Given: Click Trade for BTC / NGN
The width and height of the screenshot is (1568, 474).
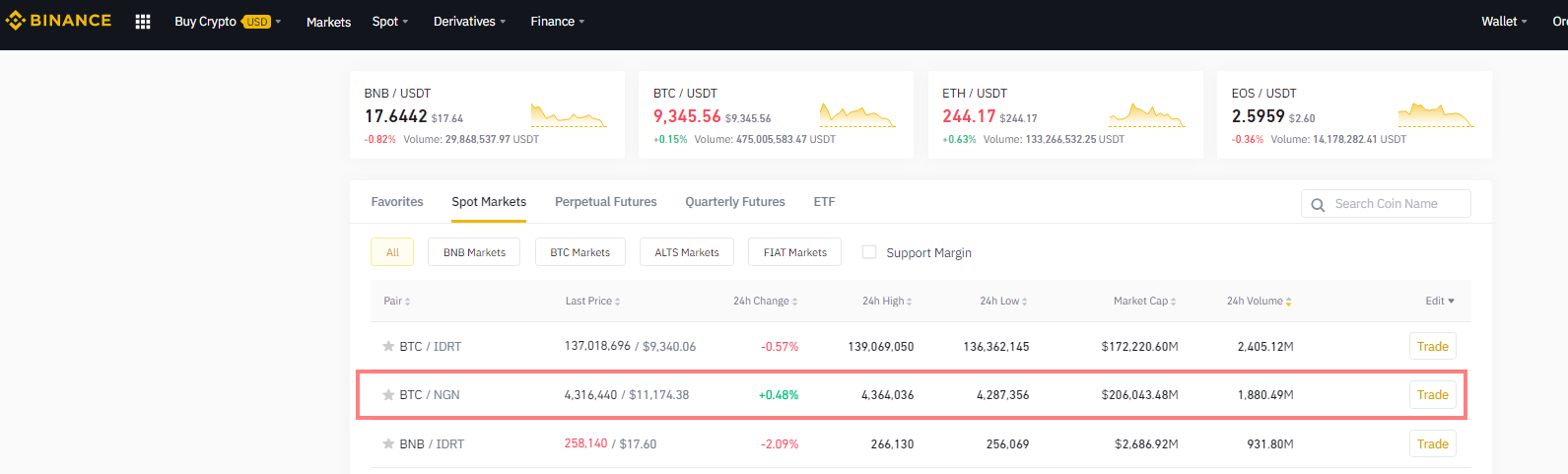Looking at the screenshot, I should click(1433, 394).
